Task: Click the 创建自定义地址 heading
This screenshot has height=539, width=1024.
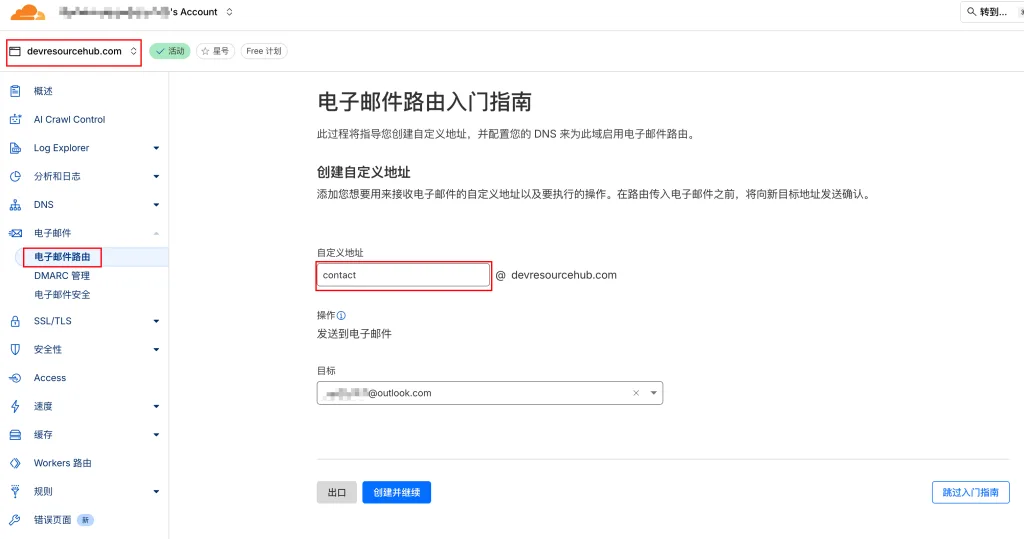Action: point(364,172)
